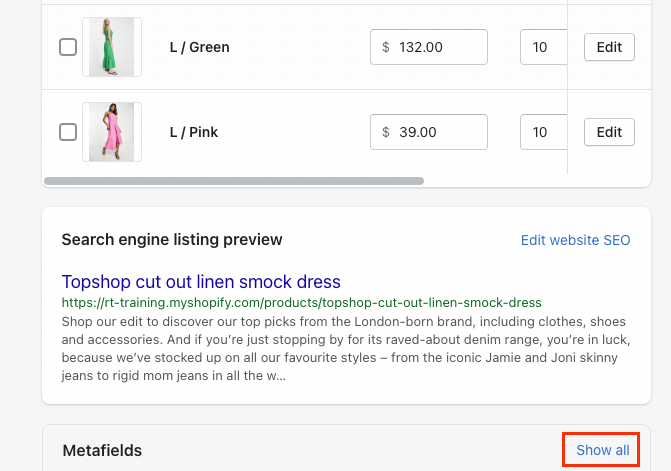Click the L / Pink variant label

click(x=194, y=132)
